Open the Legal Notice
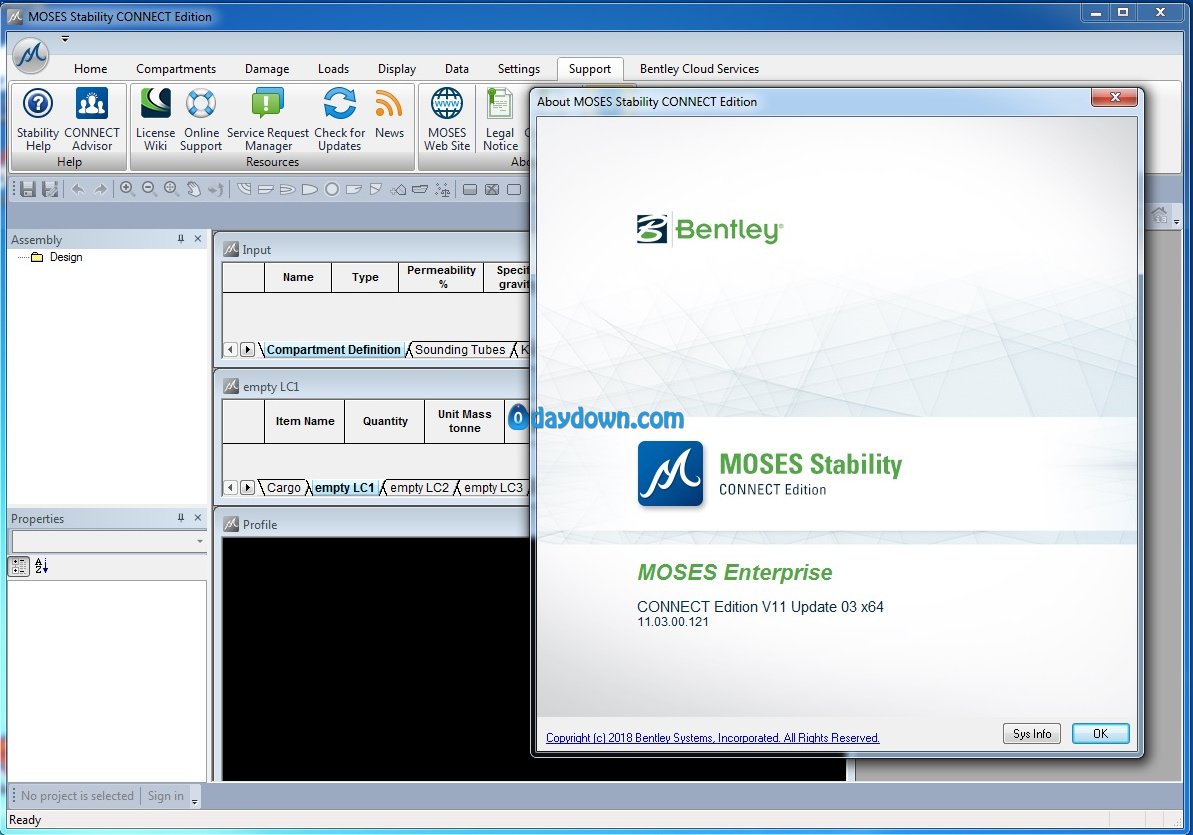Screen dimensions: 1193x835 500,120
